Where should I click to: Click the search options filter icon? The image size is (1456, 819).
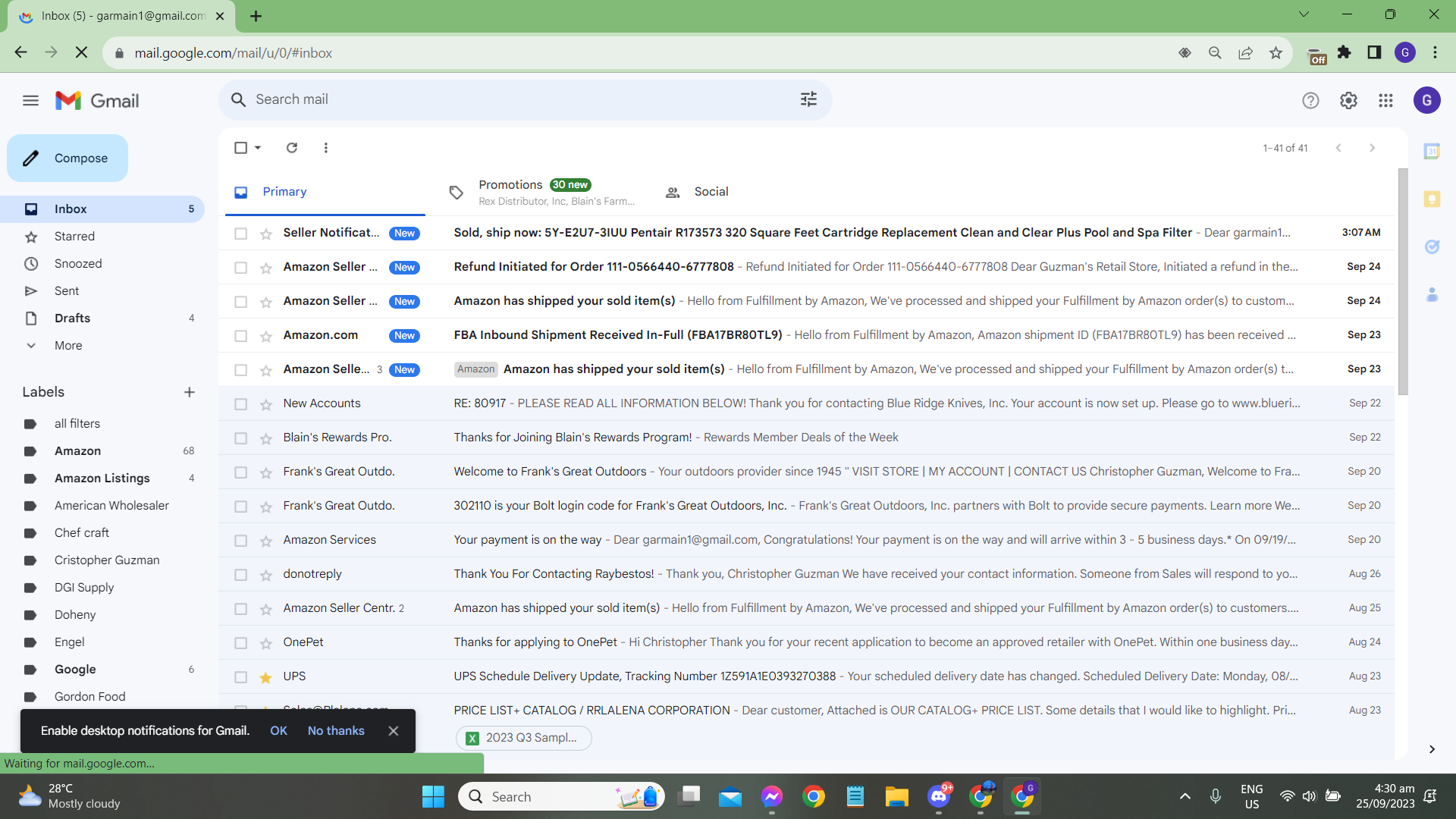click(x=808, y=99)
